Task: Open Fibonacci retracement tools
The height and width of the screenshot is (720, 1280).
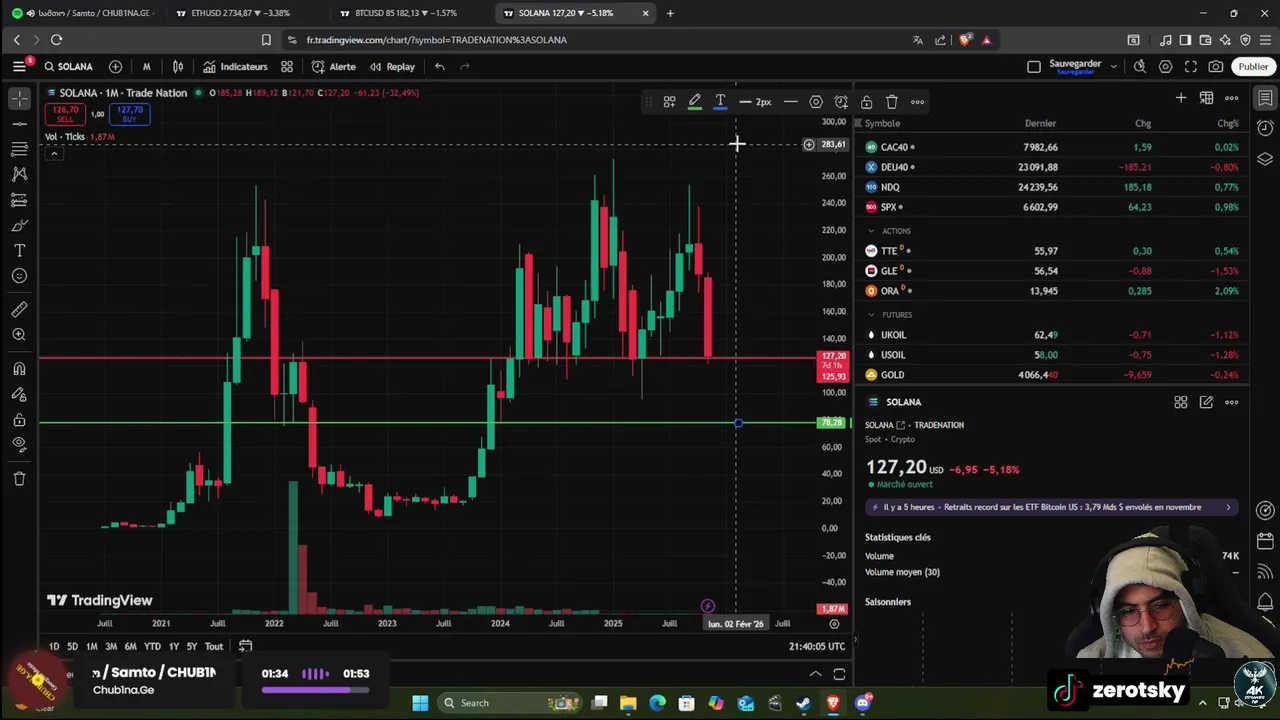Action: tap(19, 149)
